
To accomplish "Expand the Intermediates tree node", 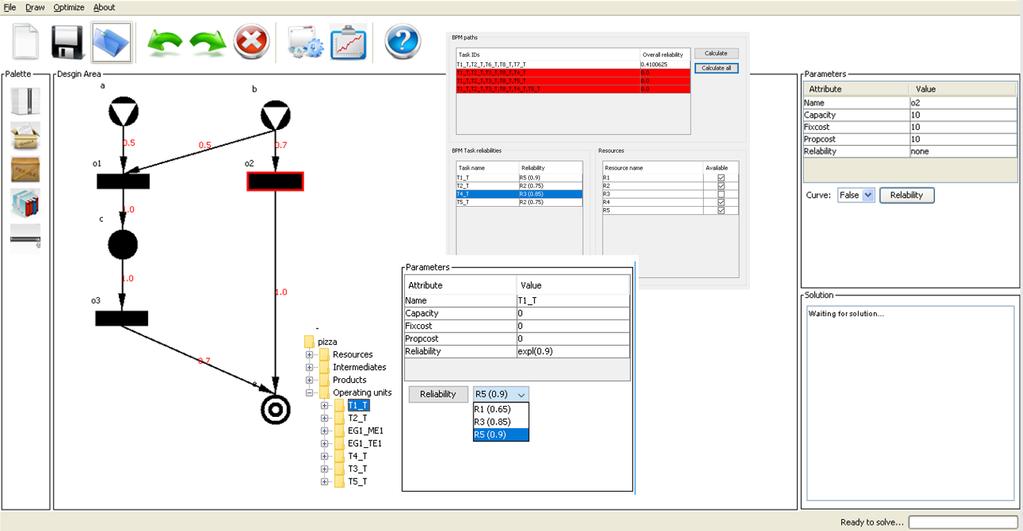I will 309,367.
